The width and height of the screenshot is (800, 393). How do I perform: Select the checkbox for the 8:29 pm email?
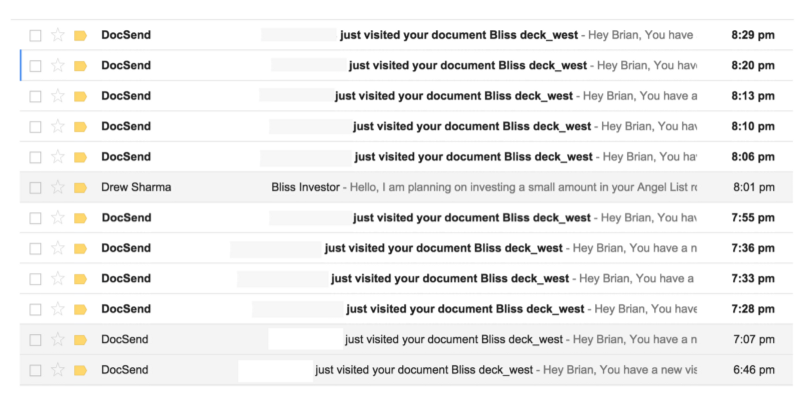(x=35, y=36)
